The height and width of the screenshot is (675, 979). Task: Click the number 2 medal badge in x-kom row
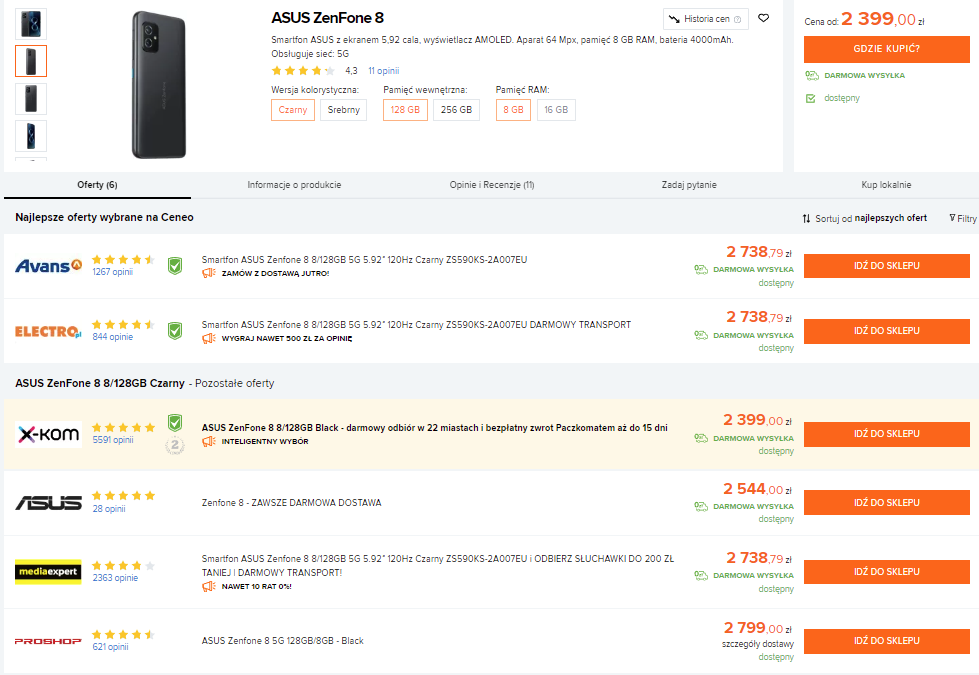175,445
